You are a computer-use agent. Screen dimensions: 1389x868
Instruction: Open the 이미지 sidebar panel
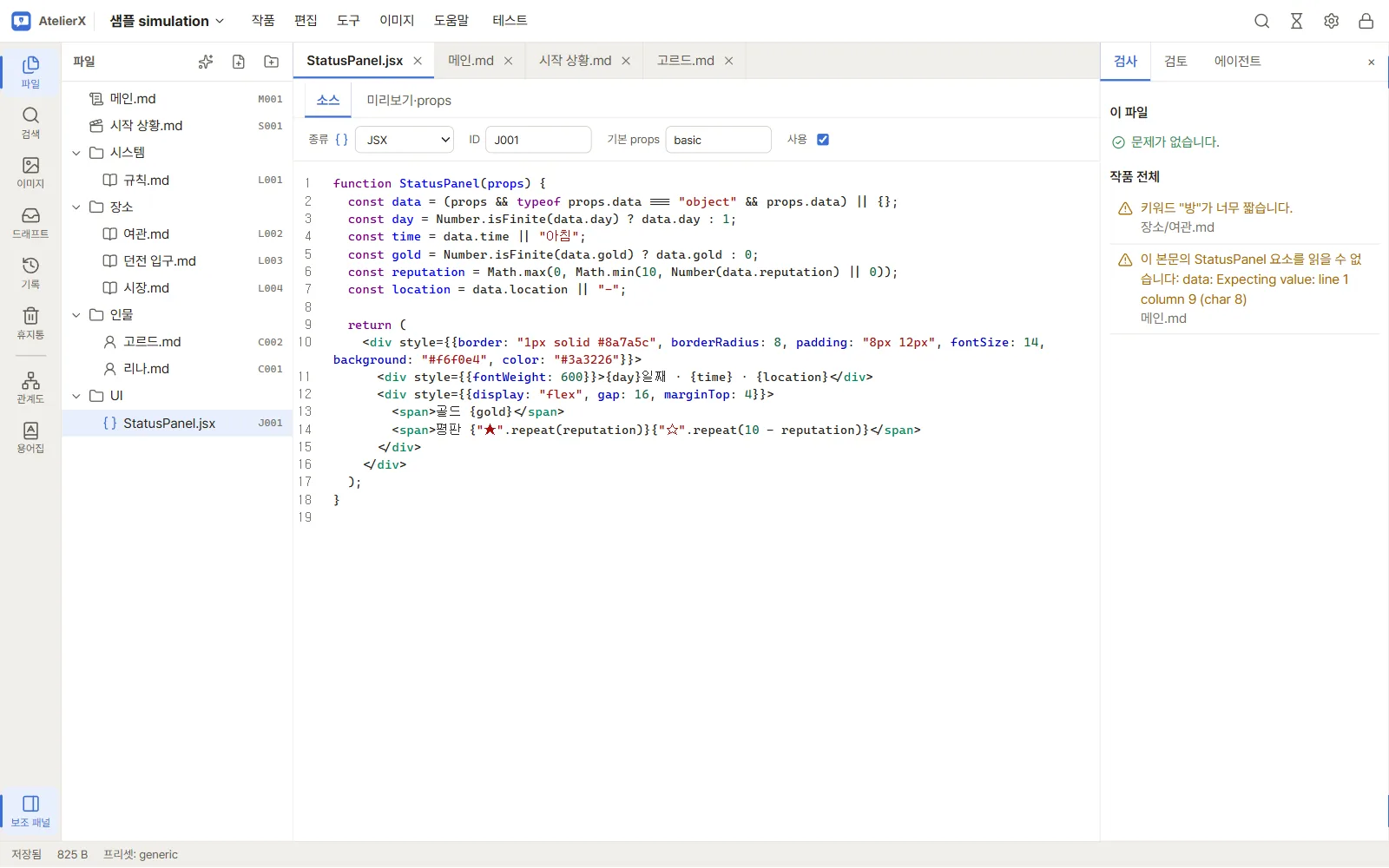30,172
